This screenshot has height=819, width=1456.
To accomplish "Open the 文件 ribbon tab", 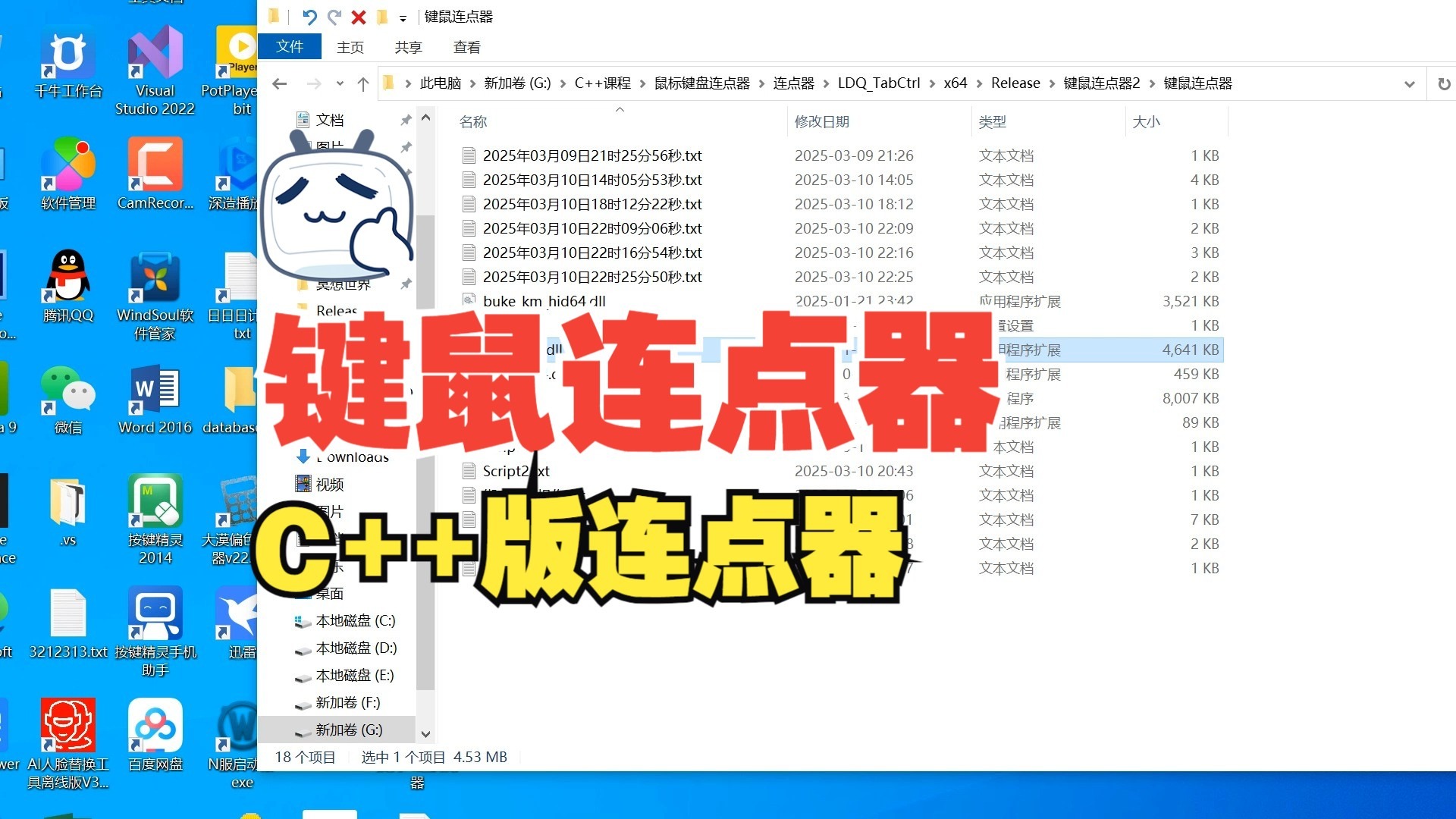I will coord(290,47).
